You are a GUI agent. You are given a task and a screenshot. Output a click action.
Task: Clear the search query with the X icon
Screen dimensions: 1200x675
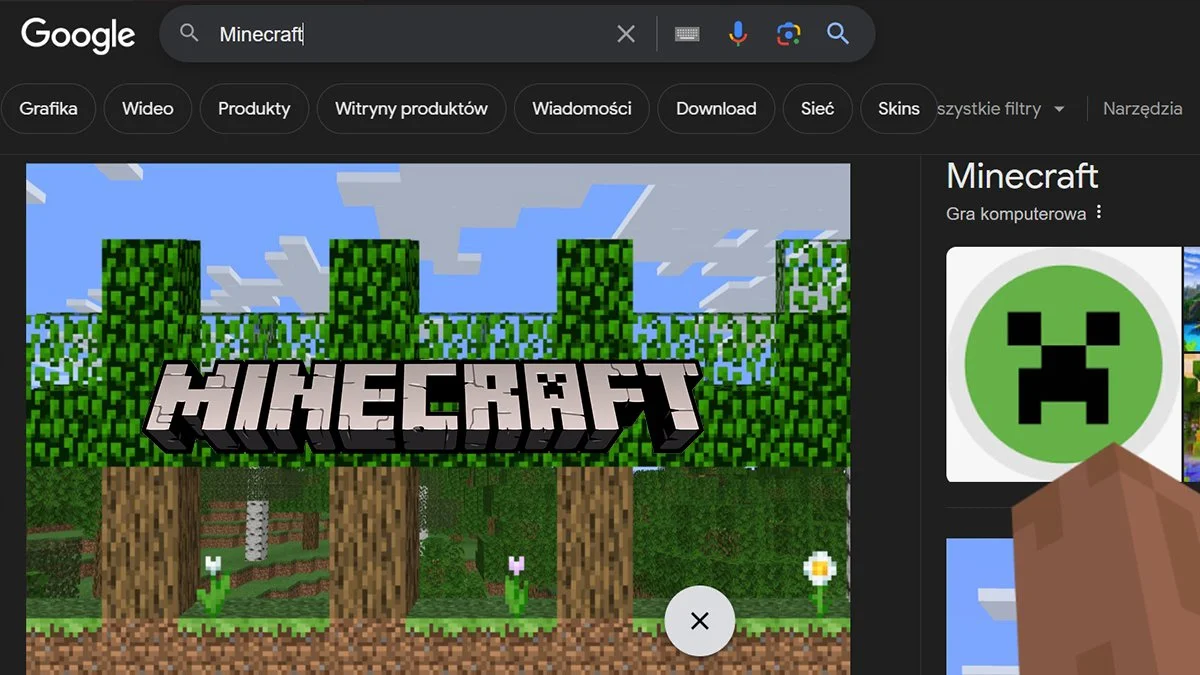click(626, 33)
